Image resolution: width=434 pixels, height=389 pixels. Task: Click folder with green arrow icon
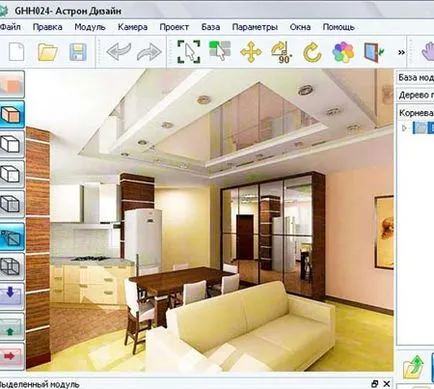(413, 368)
